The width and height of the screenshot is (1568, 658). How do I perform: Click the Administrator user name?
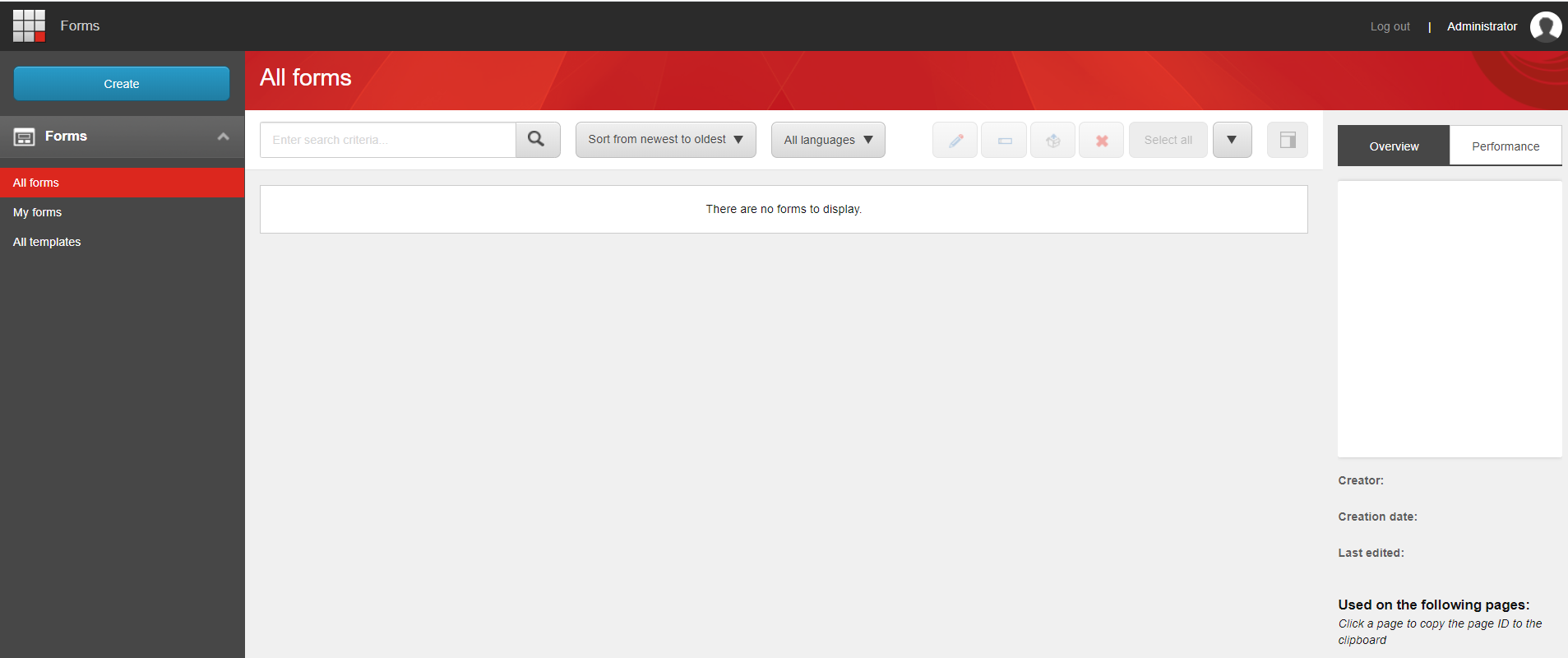click(x=1482, y=26)
